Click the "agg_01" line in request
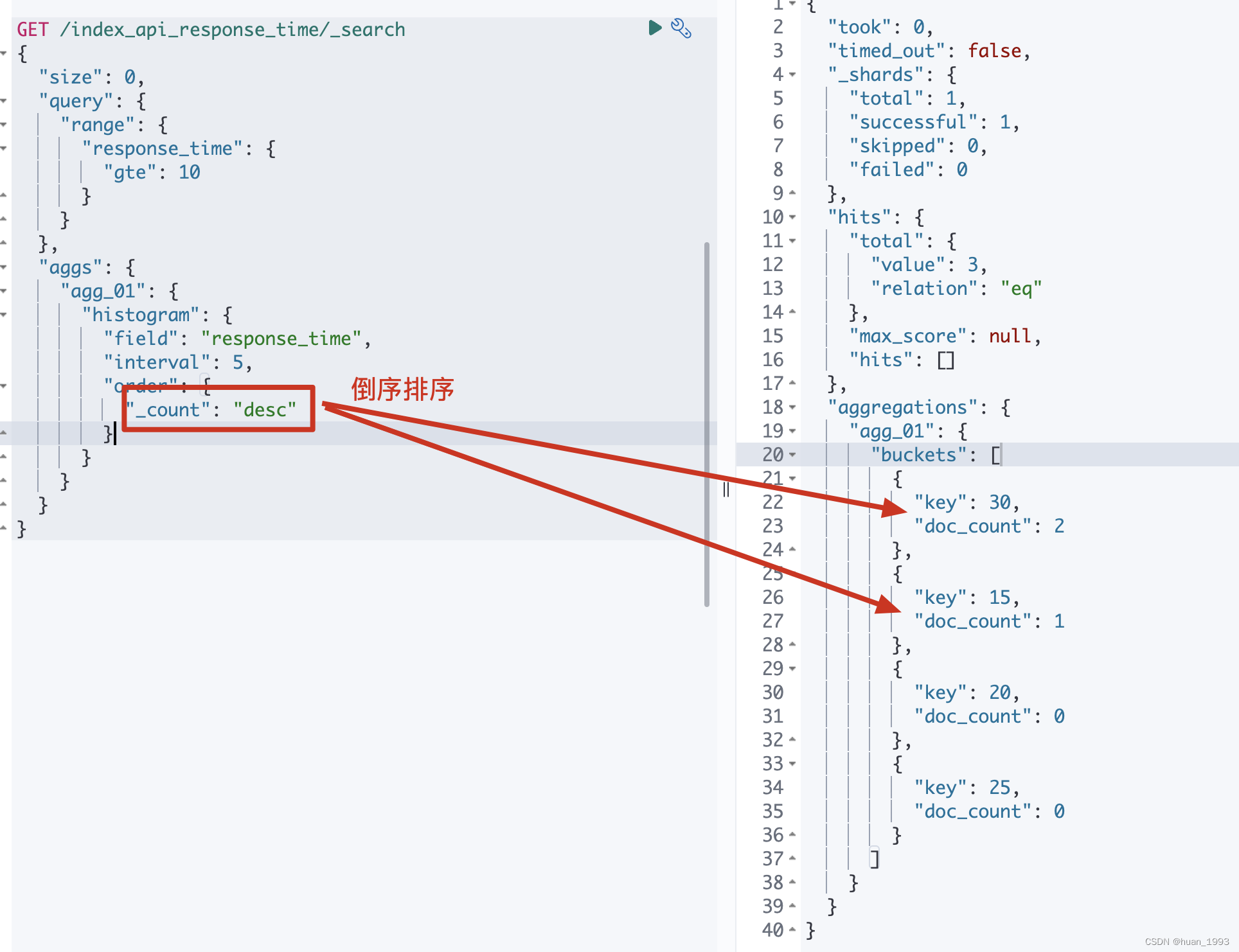 (120, 291)
